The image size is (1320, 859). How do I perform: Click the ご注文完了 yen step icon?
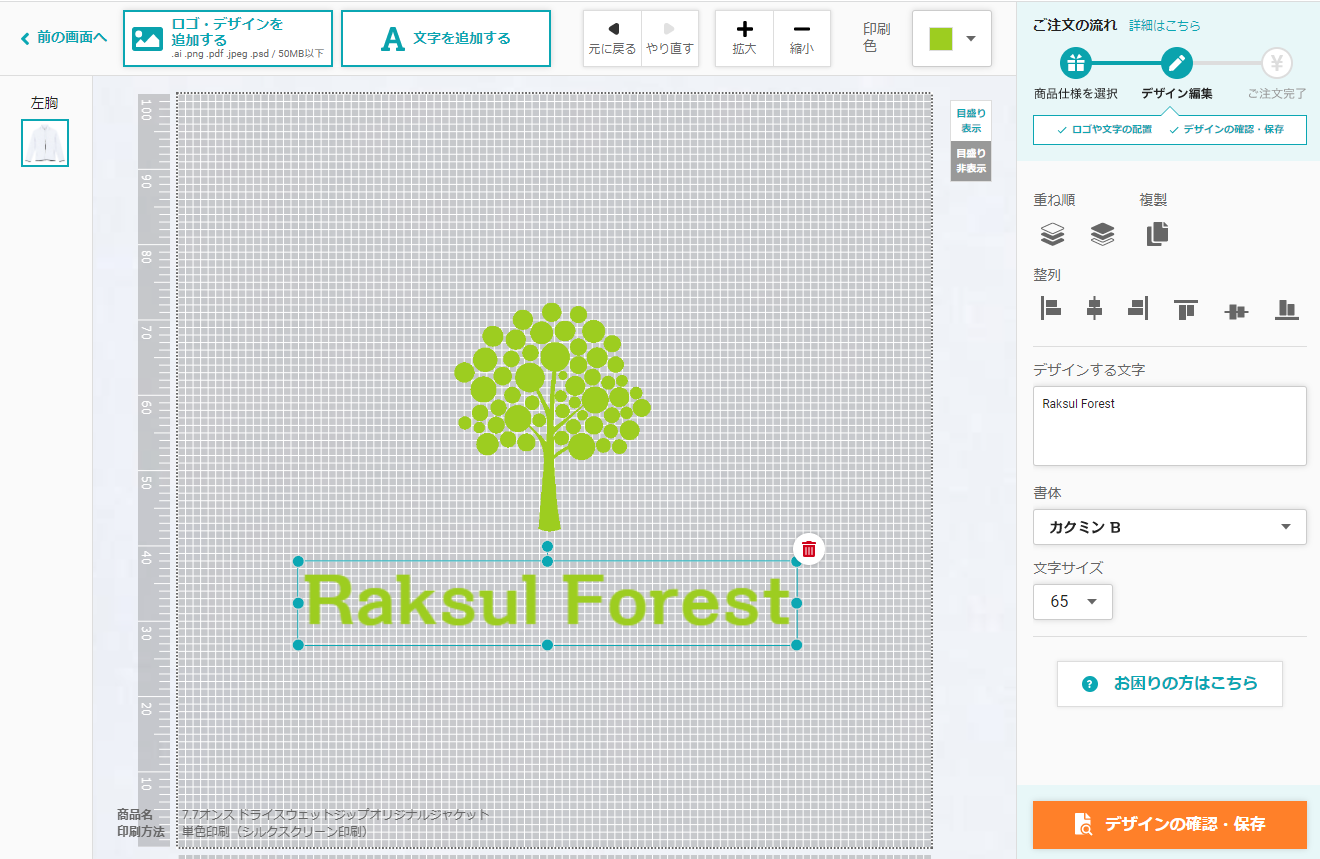1277,64
